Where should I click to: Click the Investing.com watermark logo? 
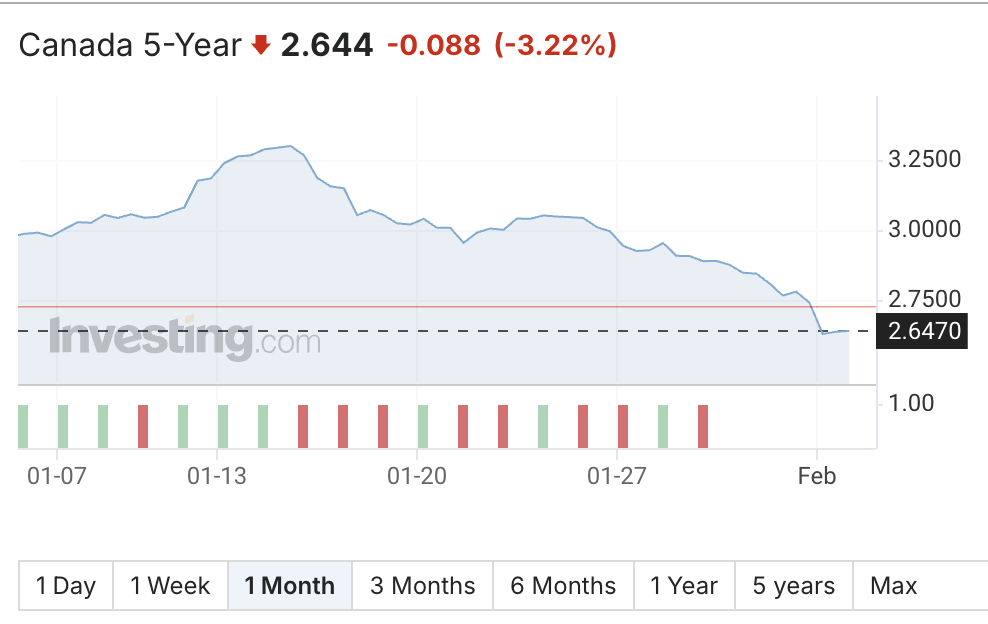[185, 338]
